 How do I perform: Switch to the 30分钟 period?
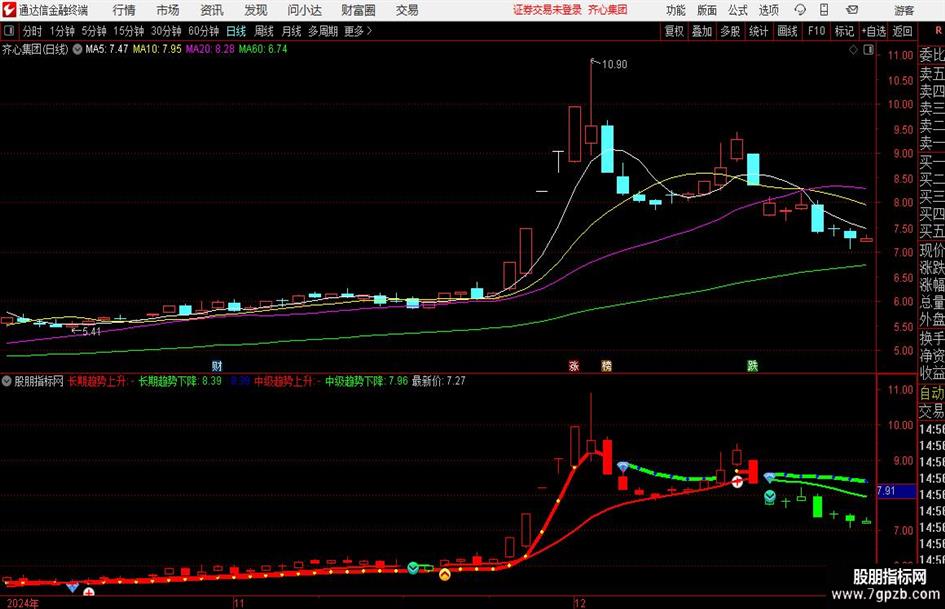click(x=166, y=31)
